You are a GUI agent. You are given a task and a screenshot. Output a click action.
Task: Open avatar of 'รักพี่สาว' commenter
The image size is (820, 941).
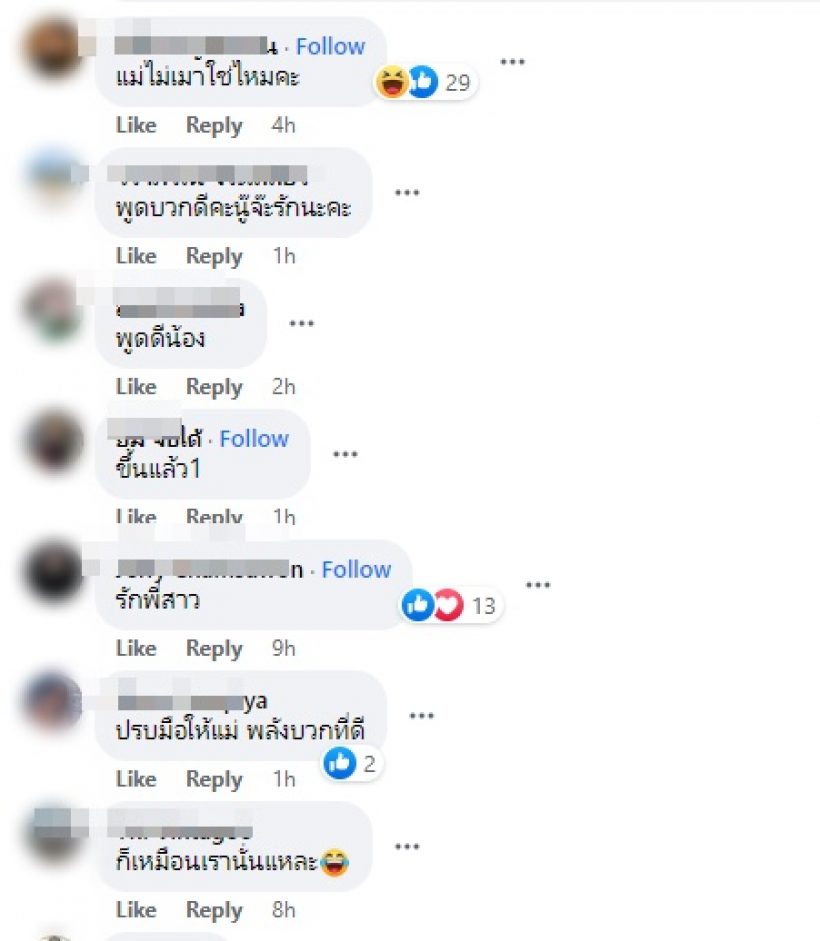[x=53, y=571]
